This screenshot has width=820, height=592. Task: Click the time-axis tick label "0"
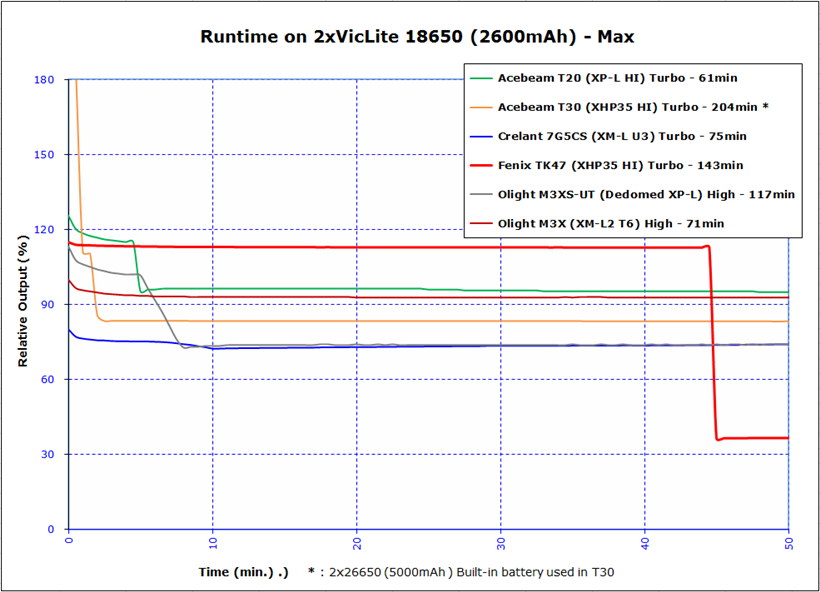point(69,540)
